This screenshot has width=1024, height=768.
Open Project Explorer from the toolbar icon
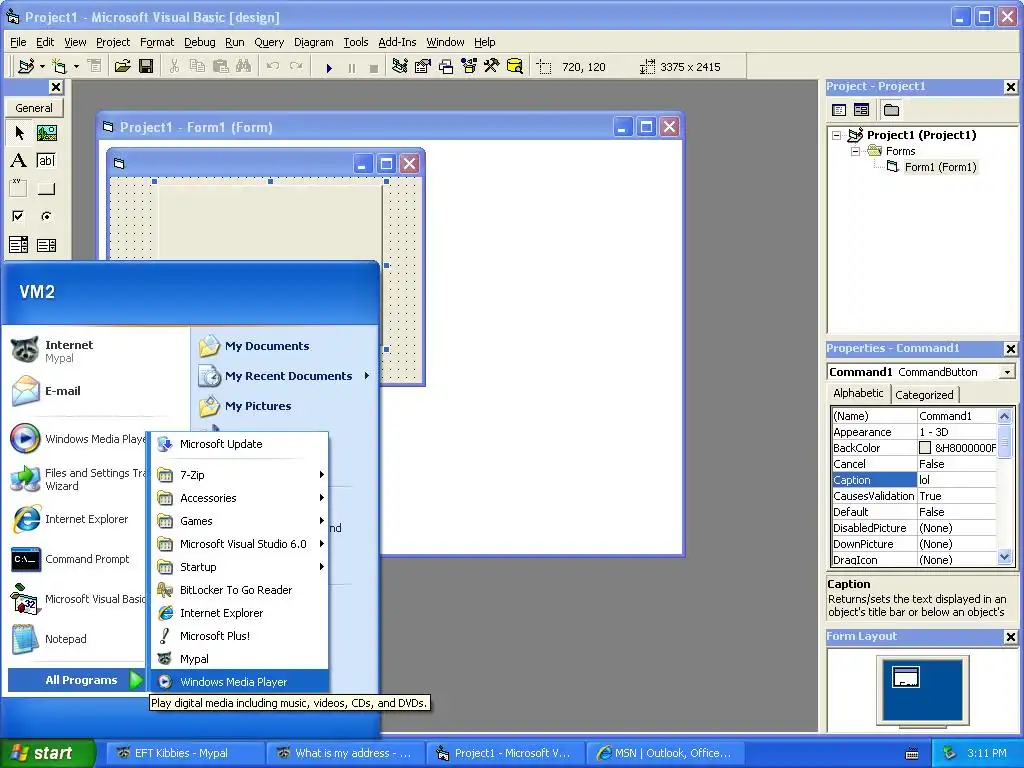click(x=400, y=66)
